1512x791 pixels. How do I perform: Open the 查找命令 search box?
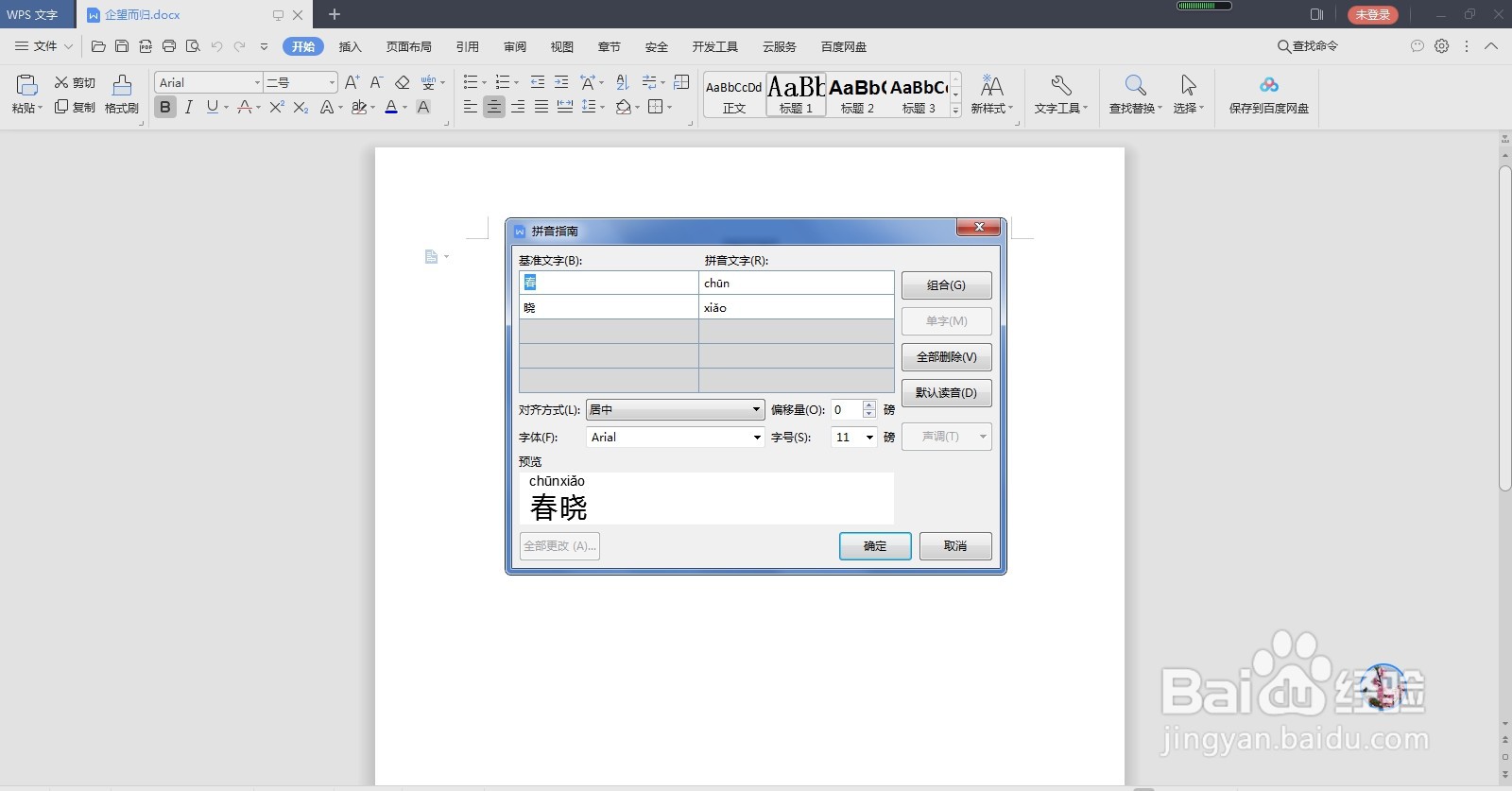point(1307,46)
